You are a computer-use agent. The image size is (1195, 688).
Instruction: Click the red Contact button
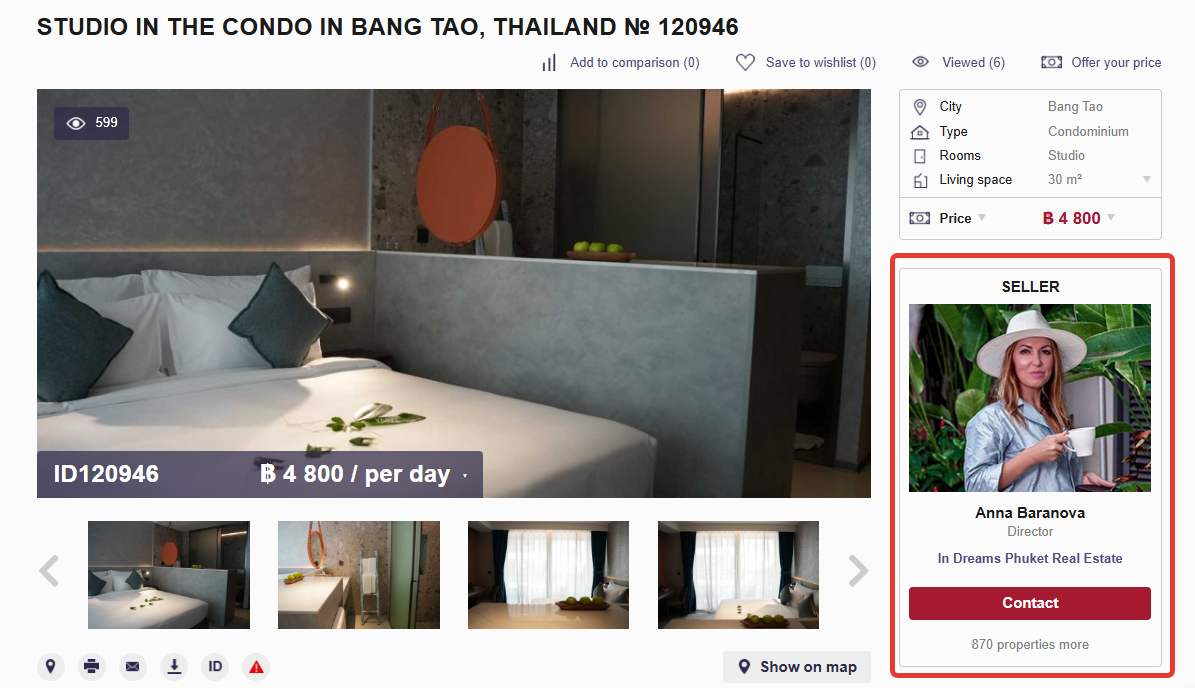click(1030, 603)
